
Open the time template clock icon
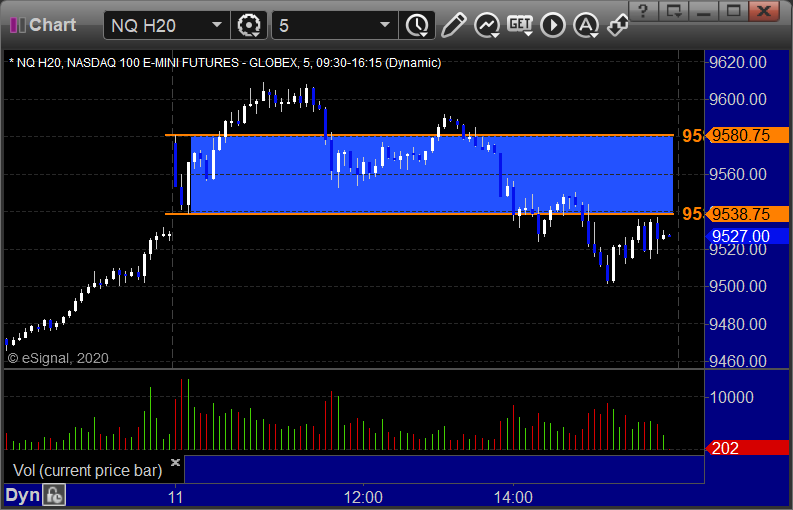coord(417,25)
